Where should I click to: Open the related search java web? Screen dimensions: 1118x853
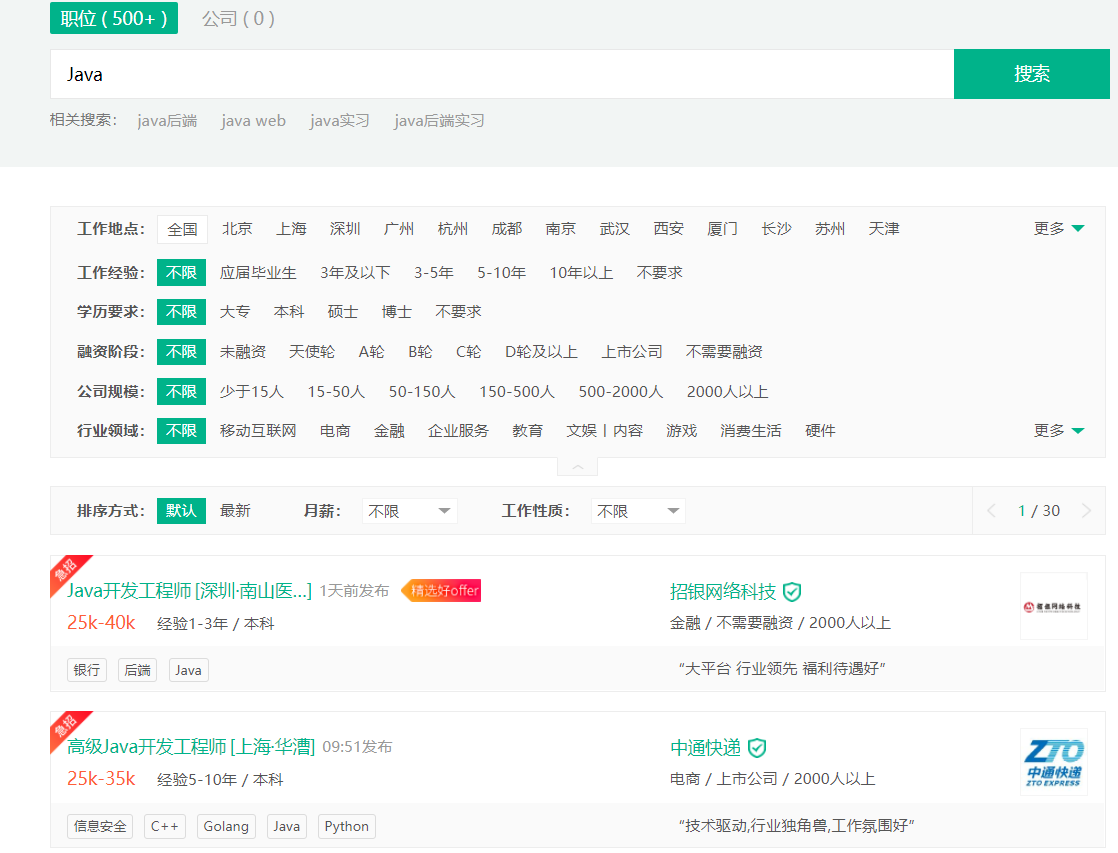pos(253,121)
